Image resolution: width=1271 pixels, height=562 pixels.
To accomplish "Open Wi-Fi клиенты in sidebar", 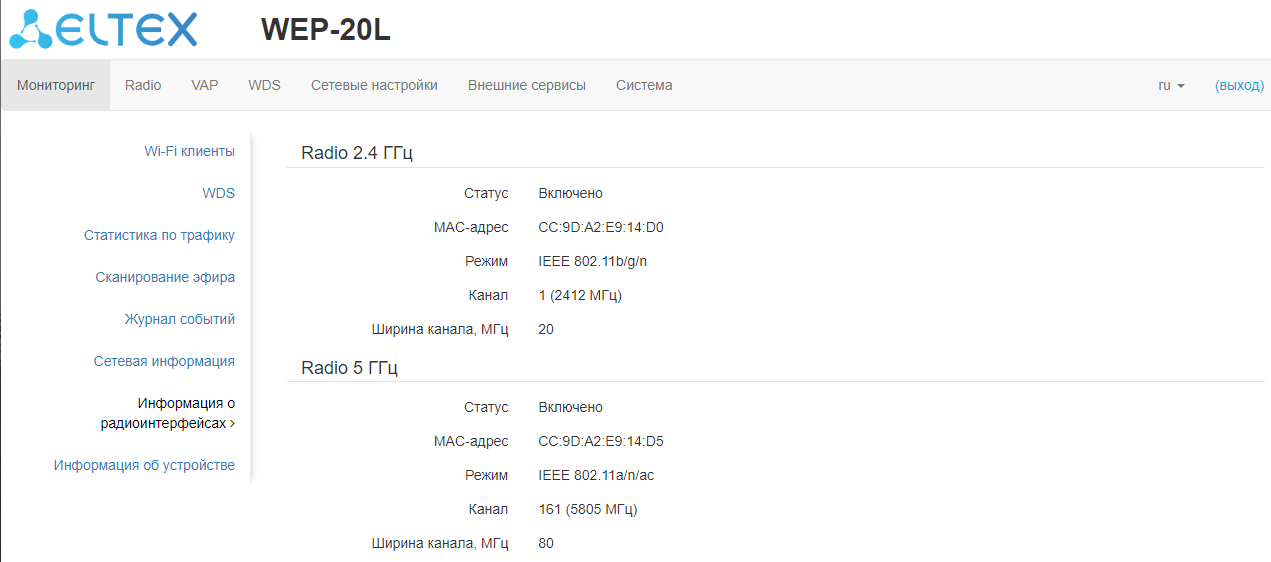I will pos(189,152).
